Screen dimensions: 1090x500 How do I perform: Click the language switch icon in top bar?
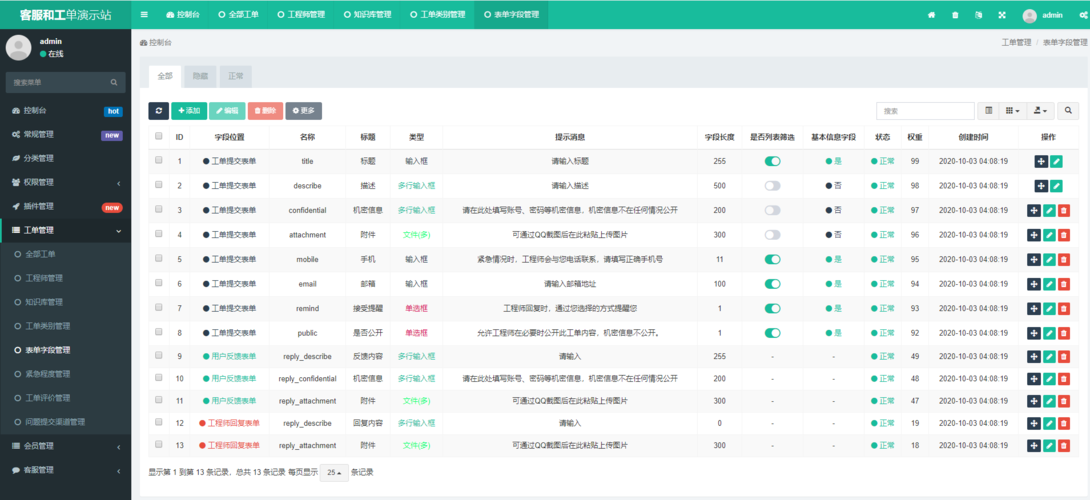click(979, 15)
